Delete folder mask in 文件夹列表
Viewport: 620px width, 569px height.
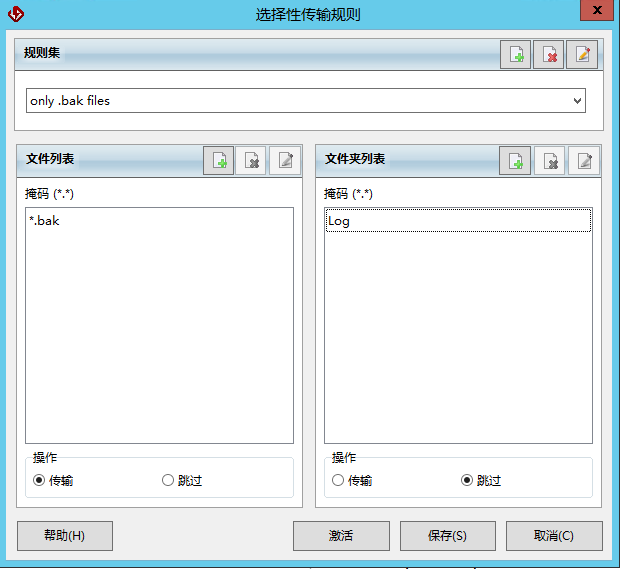pos(550,160)
